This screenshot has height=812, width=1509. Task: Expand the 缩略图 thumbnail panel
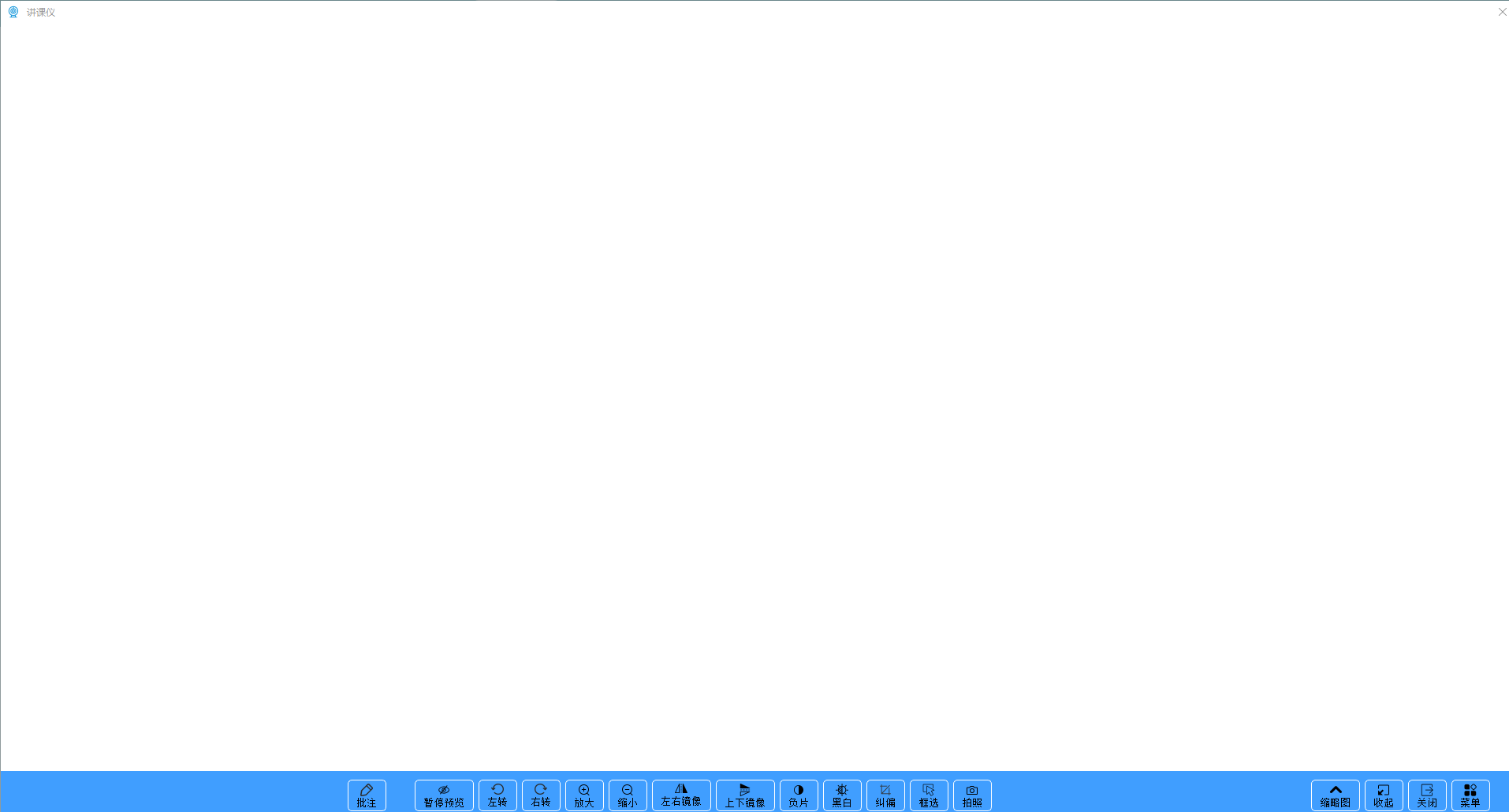1336,795
